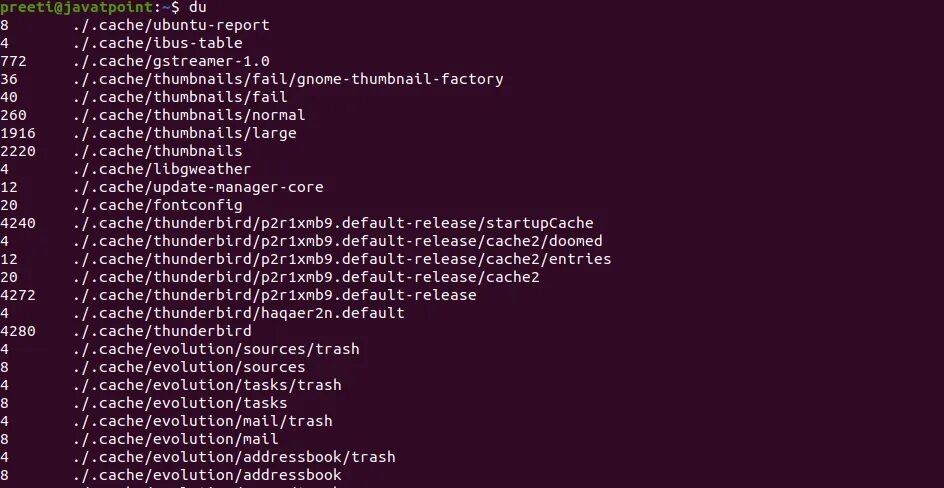Viewport: 944px width, 488px height.
Task: Select the ./.cache/ubuntu-report line
Action: (x=135, y=25)
